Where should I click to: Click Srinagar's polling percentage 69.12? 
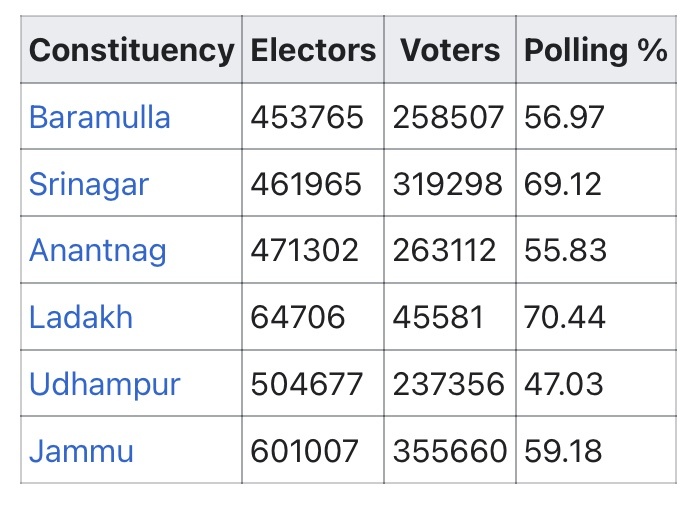click(x=564, y=184)
